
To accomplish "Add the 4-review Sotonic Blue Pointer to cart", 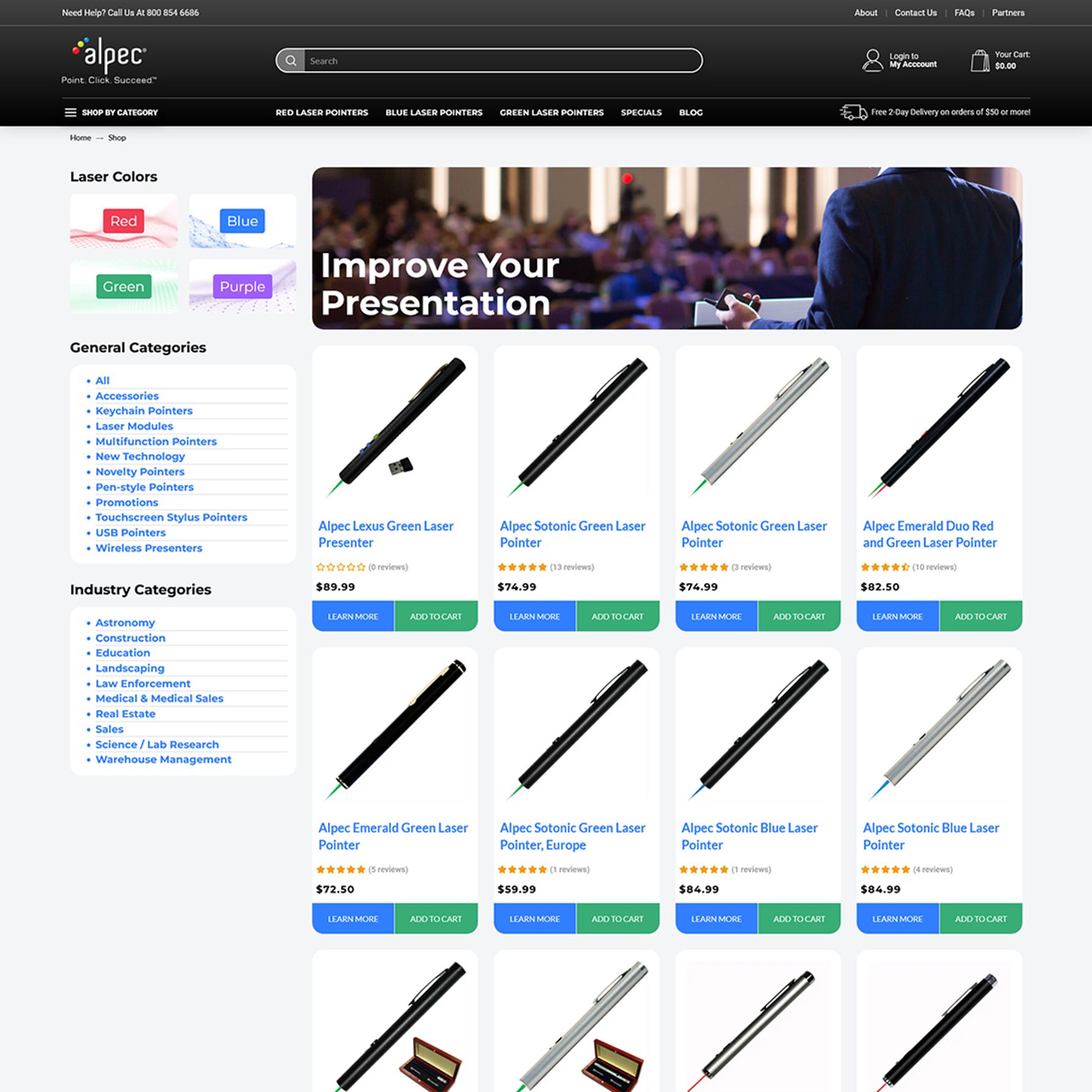I will click(x=981, y=919).
